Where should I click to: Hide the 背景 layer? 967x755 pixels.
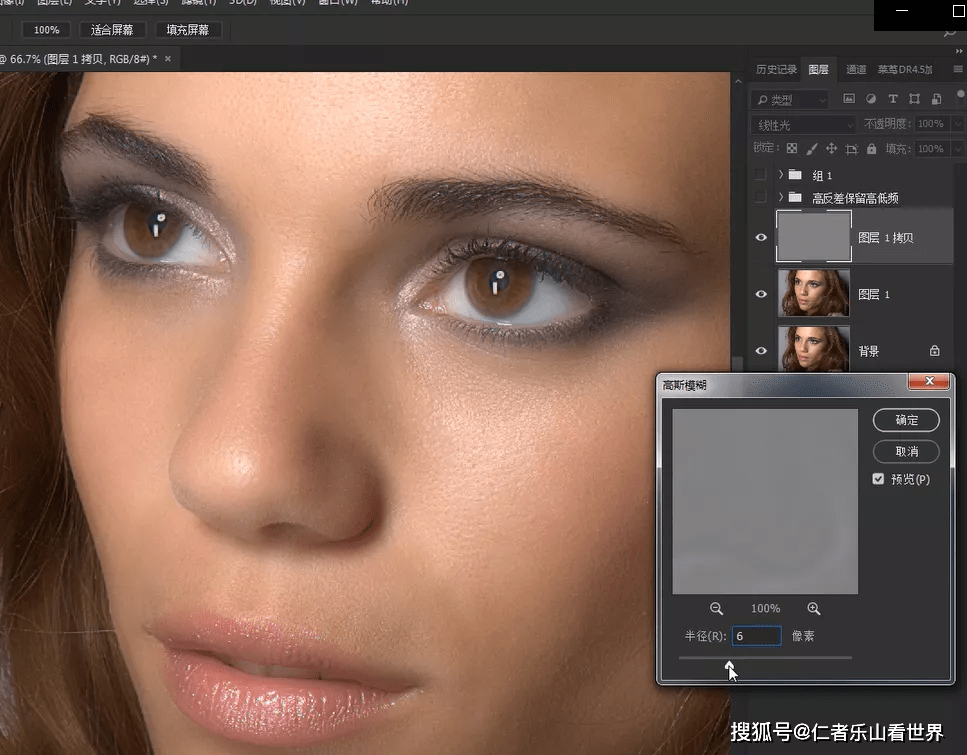pyautogui.click(x=761, y=350)
